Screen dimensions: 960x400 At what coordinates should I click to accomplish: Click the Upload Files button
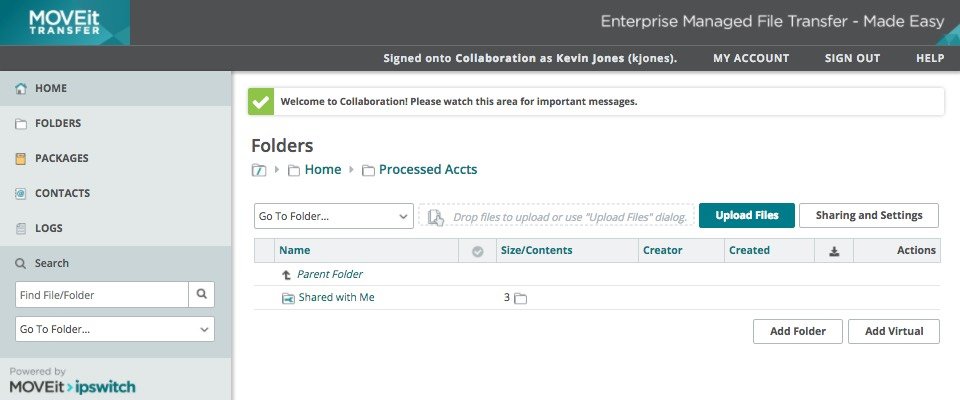746,215
